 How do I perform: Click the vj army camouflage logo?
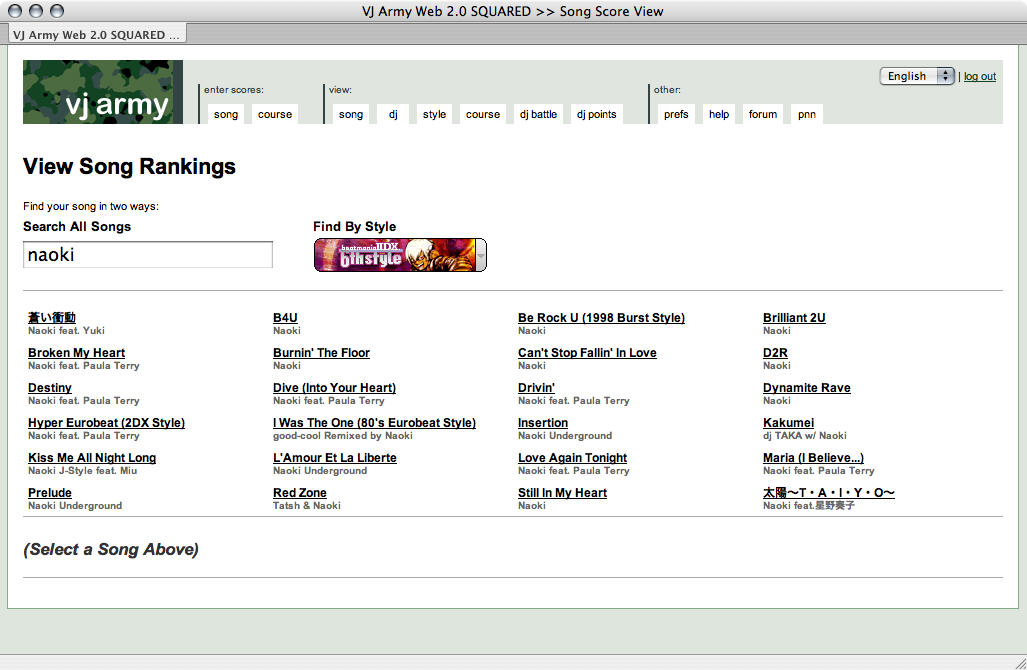pyautogui.click(x=103, y=92)
